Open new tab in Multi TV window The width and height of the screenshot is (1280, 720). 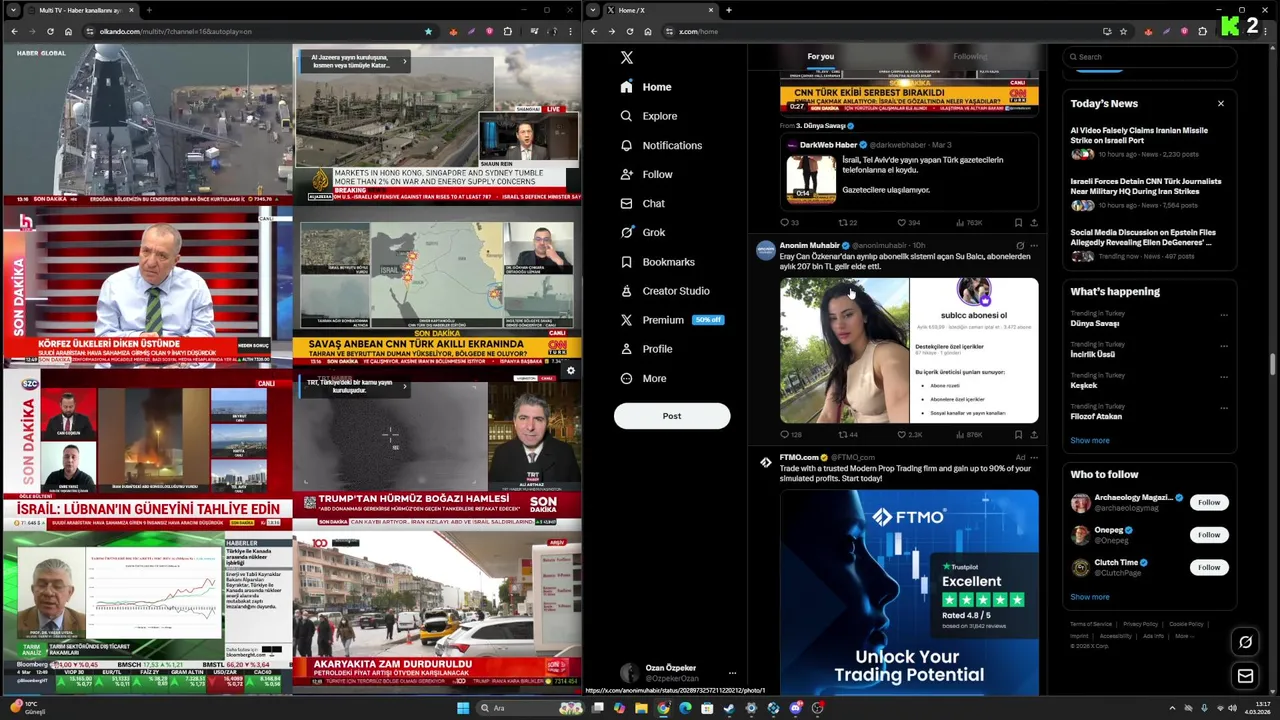(x=149, y=10)
